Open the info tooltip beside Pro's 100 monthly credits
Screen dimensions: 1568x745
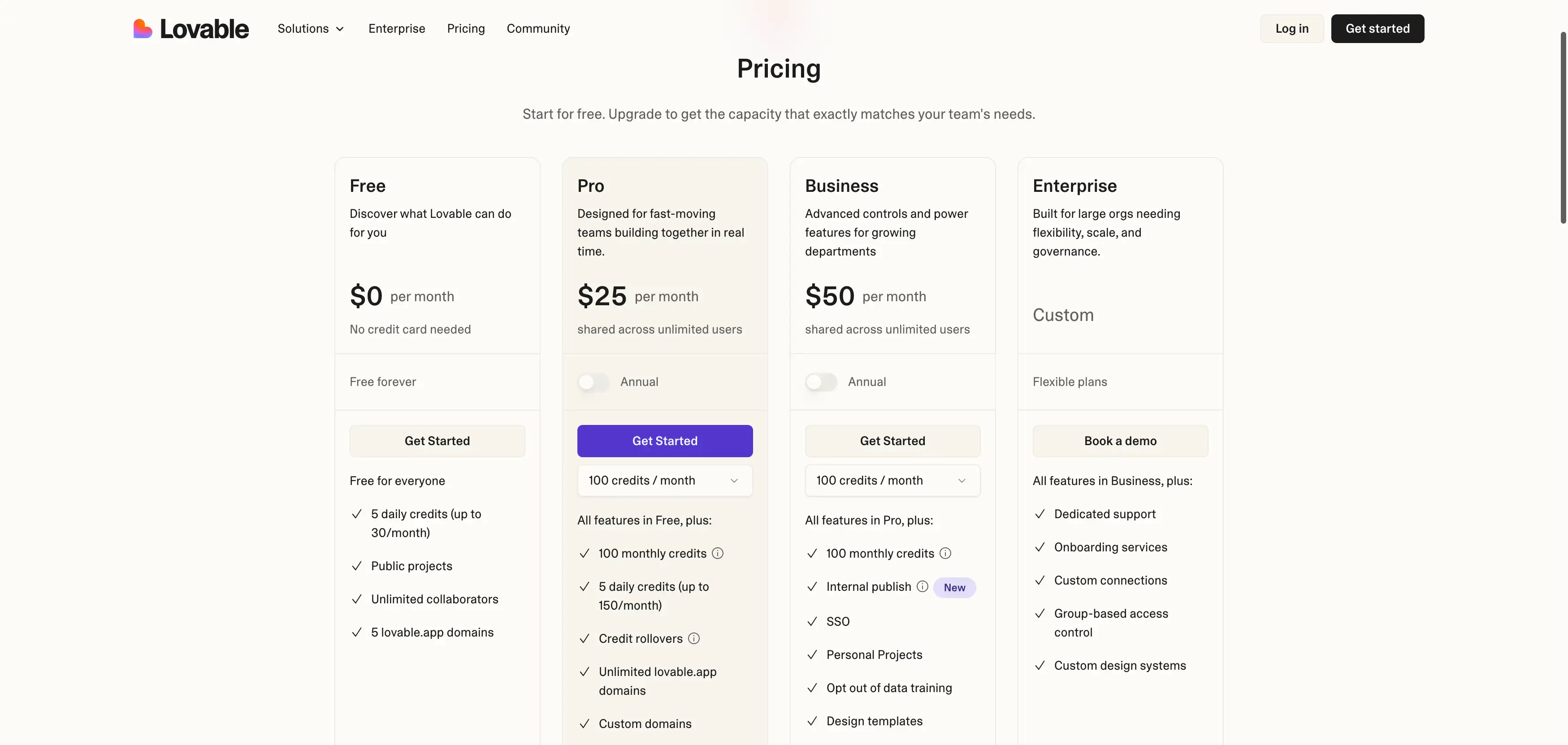click(x=718, y=553)
